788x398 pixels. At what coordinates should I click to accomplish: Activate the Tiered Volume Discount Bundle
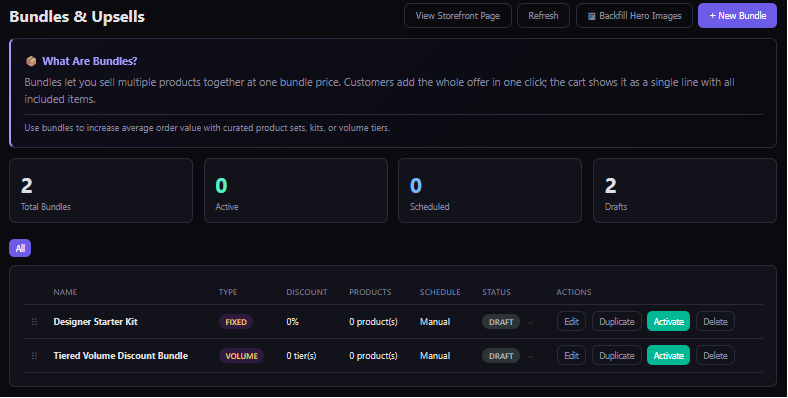click(668, 356)
